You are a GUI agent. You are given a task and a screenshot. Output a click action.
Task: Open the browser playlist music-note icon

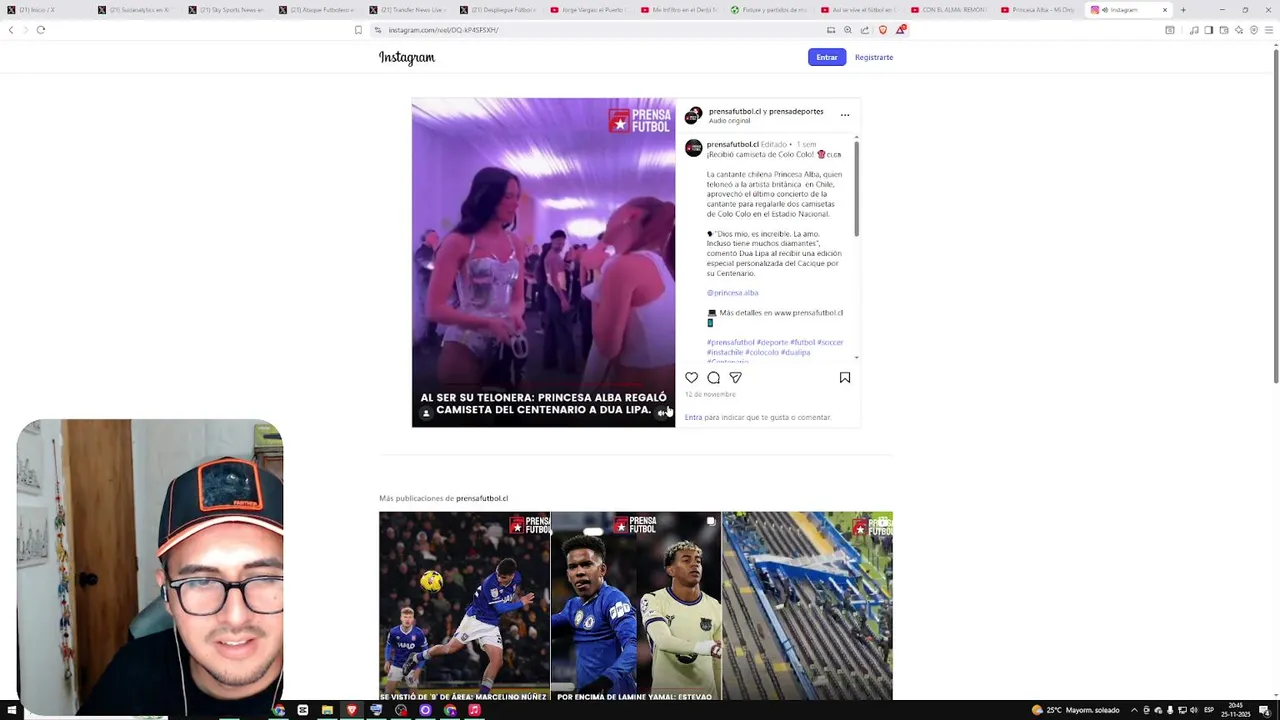1194,30
